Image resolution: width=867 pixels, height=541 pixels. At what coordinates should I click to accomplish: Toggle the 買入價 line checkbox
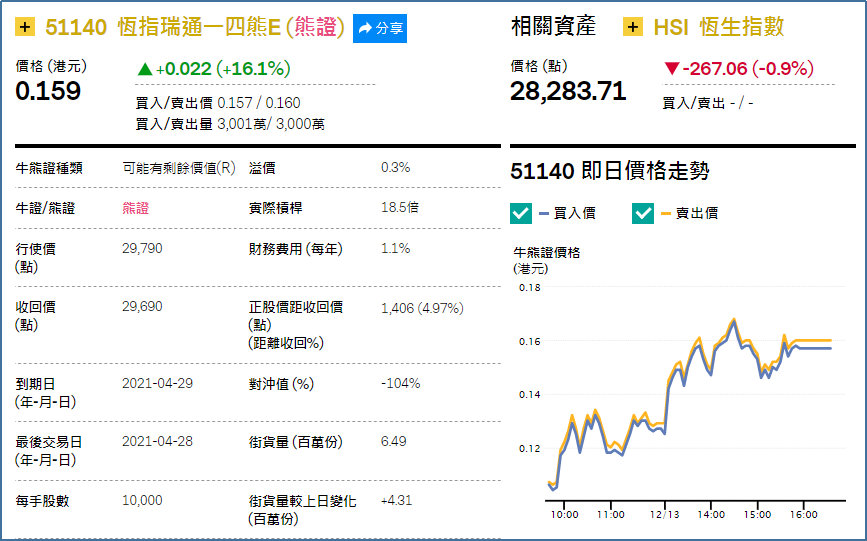(x=521, y=213)
